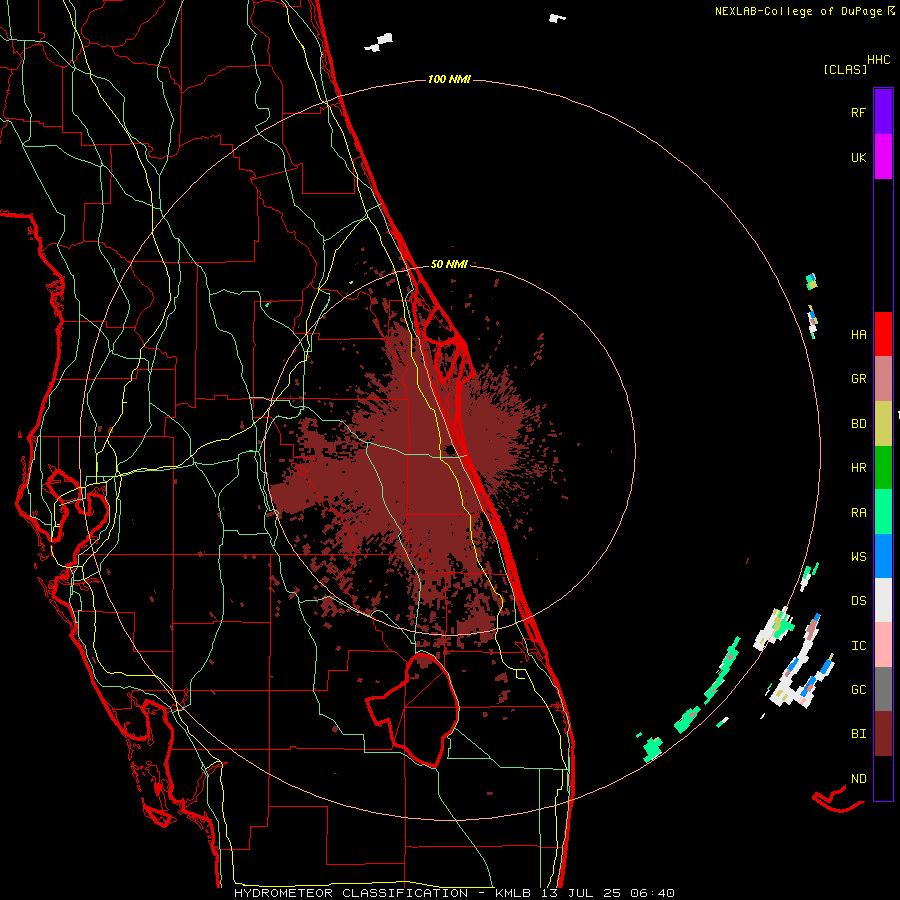Click the HHC product label
The image size is (900, 900).
[x=878, y=60]
